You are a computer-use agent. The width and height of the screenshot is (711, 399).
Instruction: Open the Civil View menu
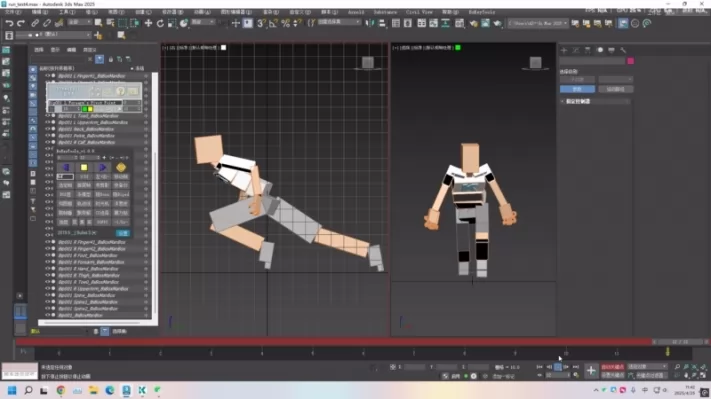click(x=419, y=12)
